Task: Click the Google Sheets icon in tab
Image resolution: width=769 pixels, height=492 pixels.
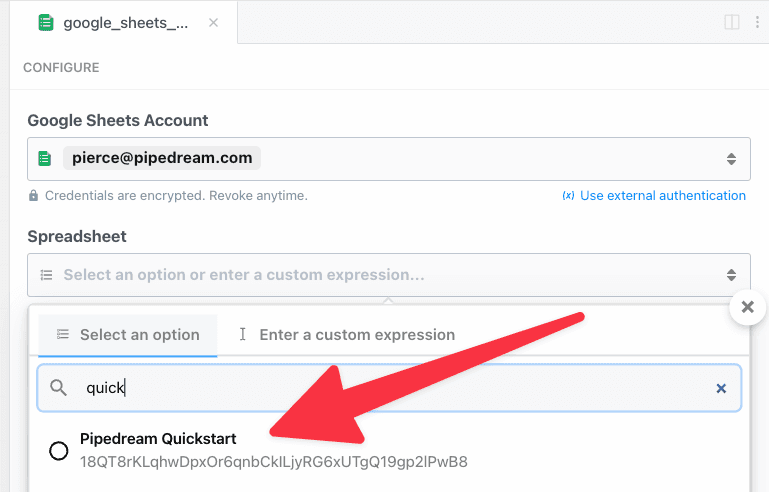Action: 46,23
